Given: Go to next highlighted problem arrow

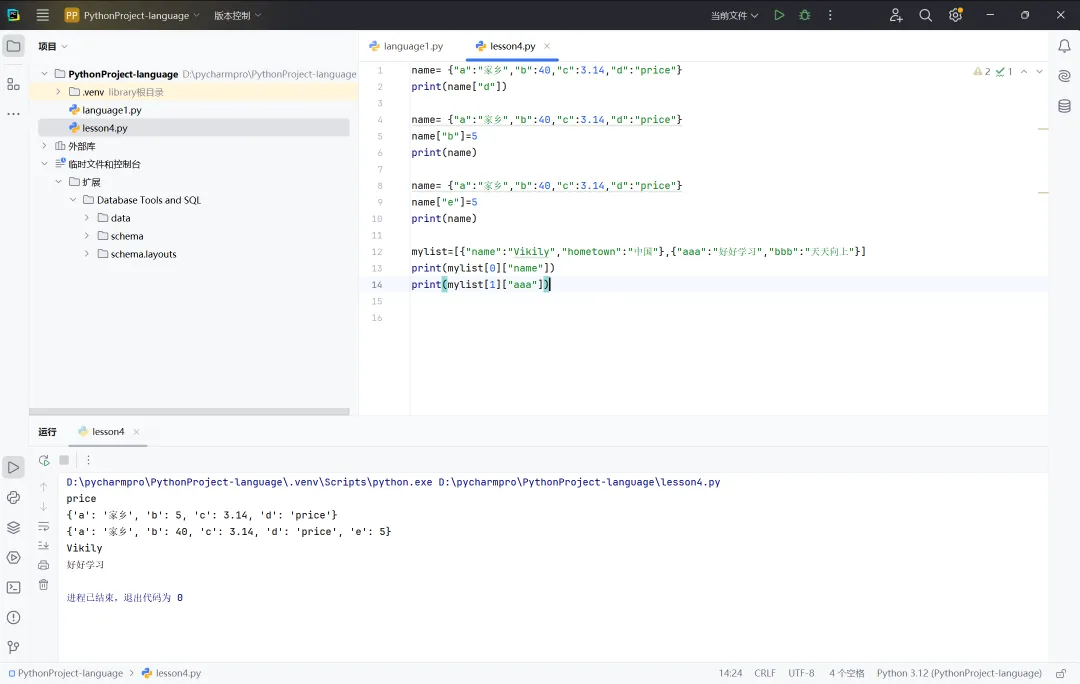Looking at the screenshot, I should click(x=1039, y=72).
